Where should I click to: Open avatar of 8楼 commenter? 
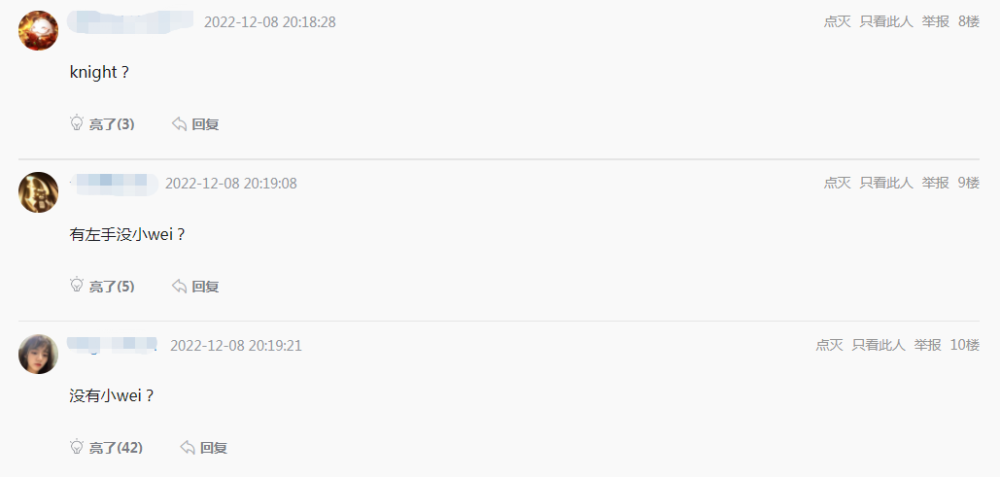[38, 31]
